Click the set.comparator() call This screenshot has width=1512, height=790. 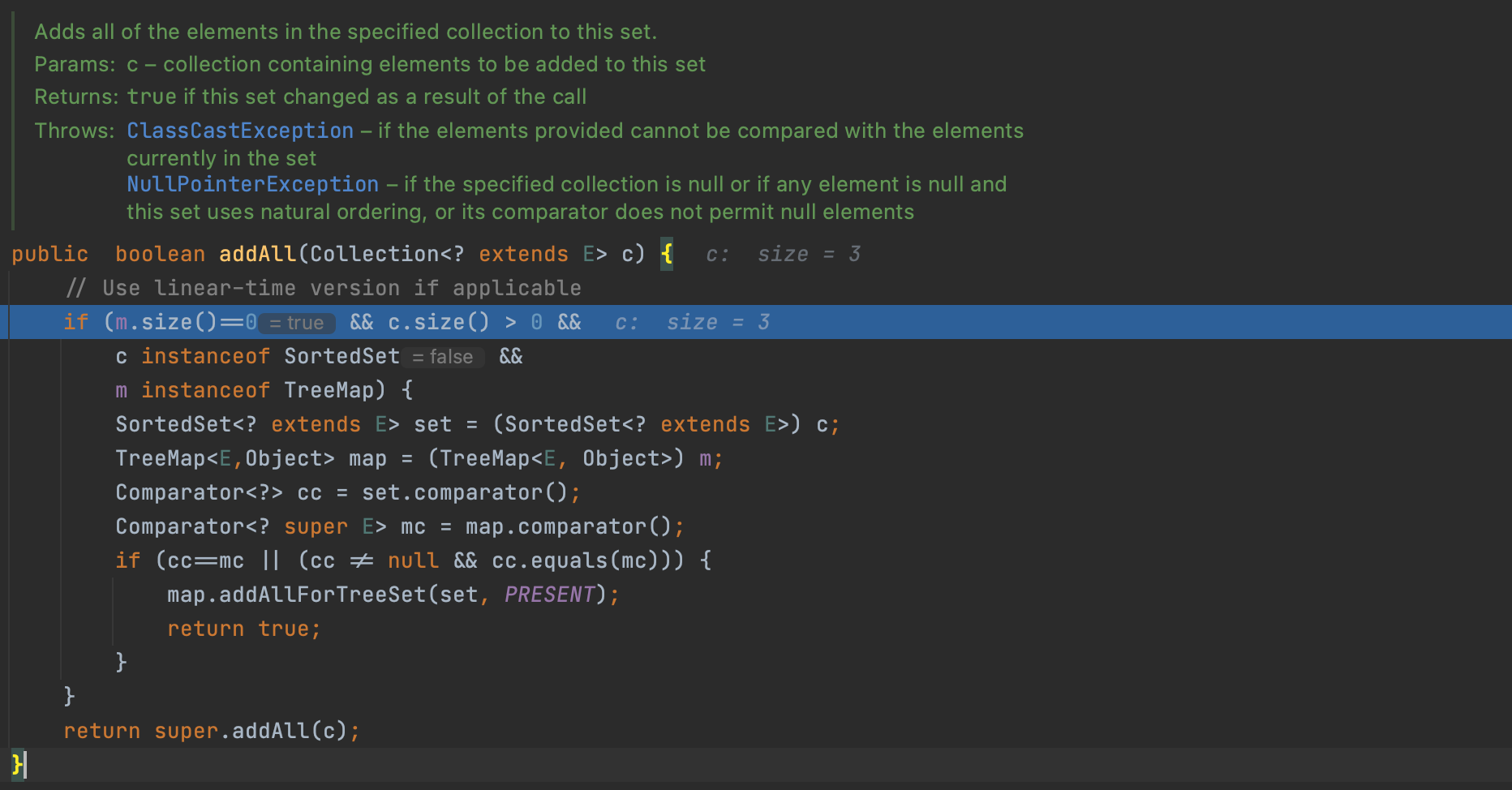[465, 492]
